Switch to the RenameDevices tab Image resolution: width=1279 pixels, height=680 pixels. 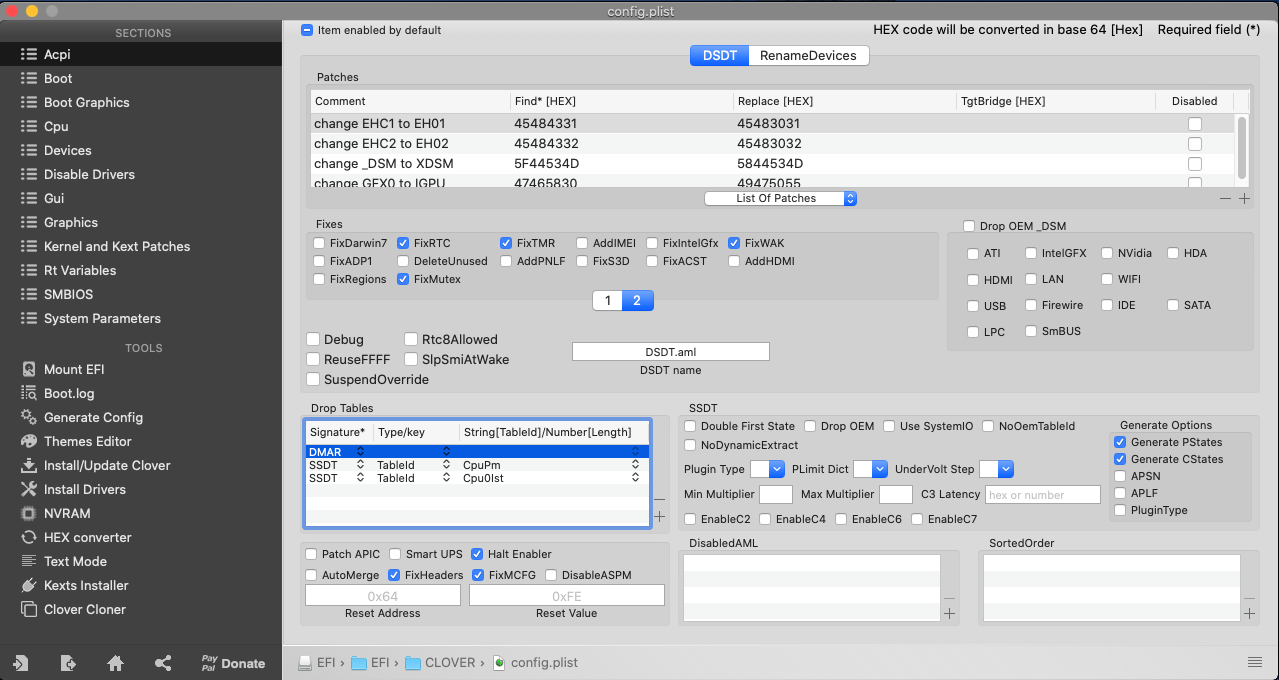pyautogui.click(x=808, y=55)
